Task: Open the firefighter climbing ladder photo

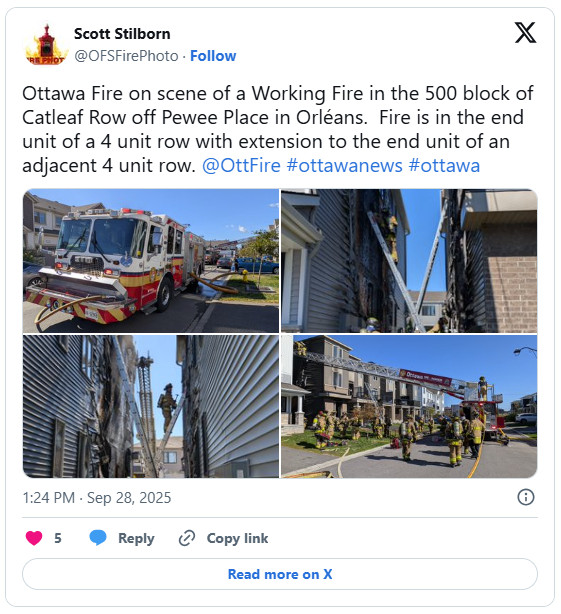Action: [151, 406]
